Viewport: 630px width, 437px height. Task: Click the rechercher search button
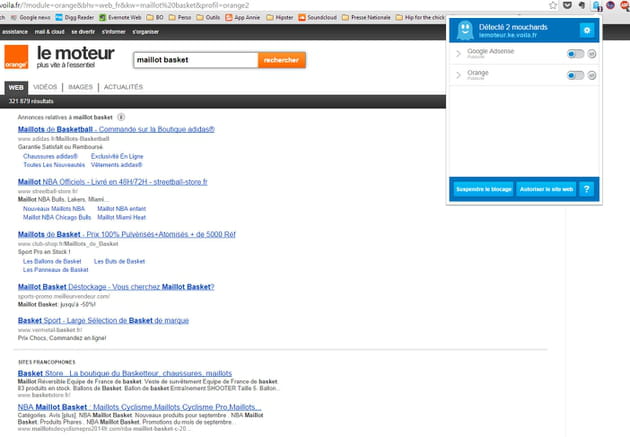click(282, 60)
